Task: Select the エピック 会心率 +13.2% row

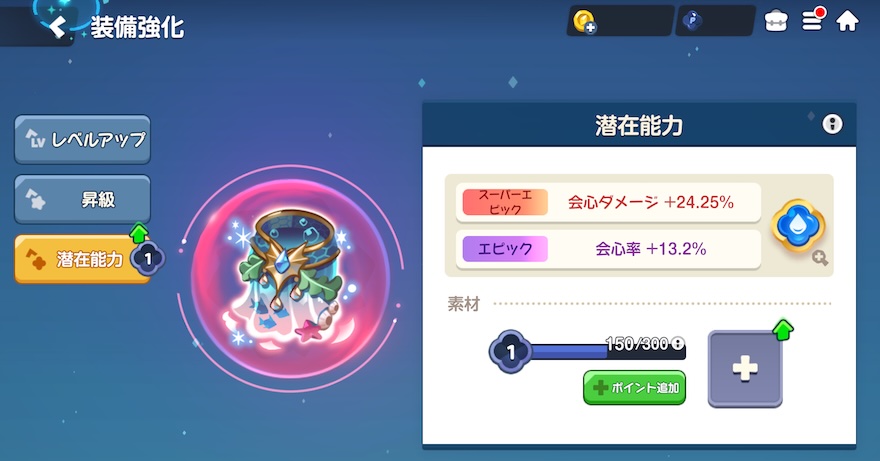Action: [x=608, y=249]
